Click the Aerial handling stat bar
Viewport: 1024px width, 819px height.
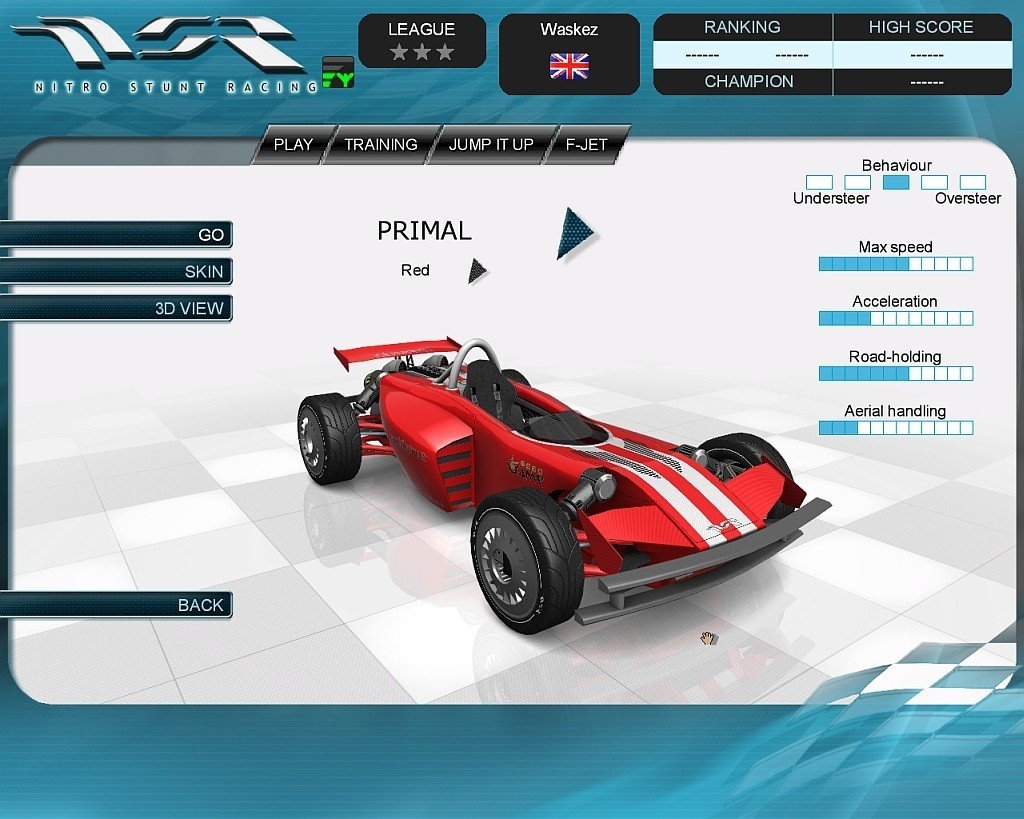pos(896,428)
